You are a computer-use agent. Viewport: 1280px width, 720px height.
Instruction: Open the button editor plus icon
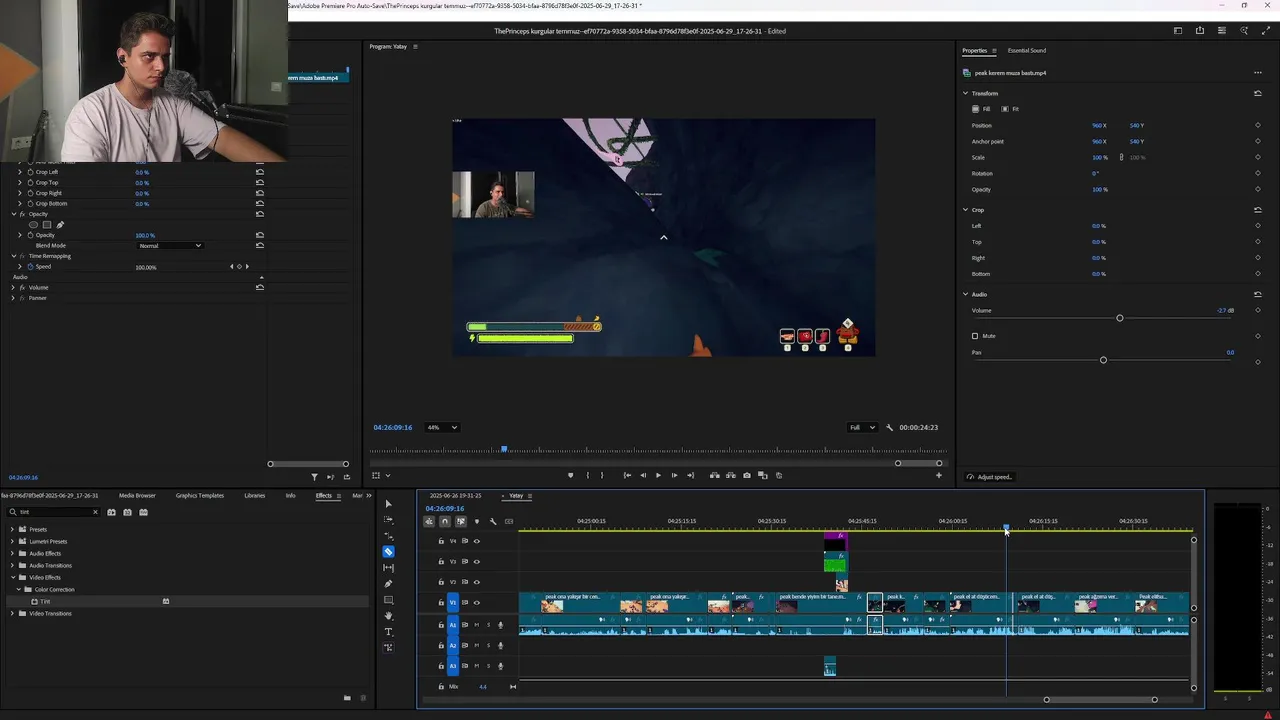[938, 475]
